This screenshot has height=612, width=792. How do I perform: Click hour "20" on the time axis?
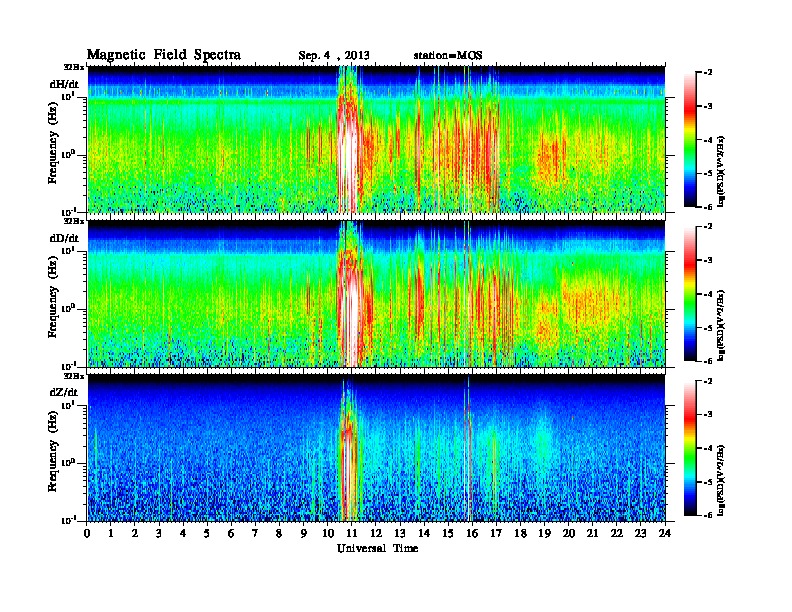(569, 533)
